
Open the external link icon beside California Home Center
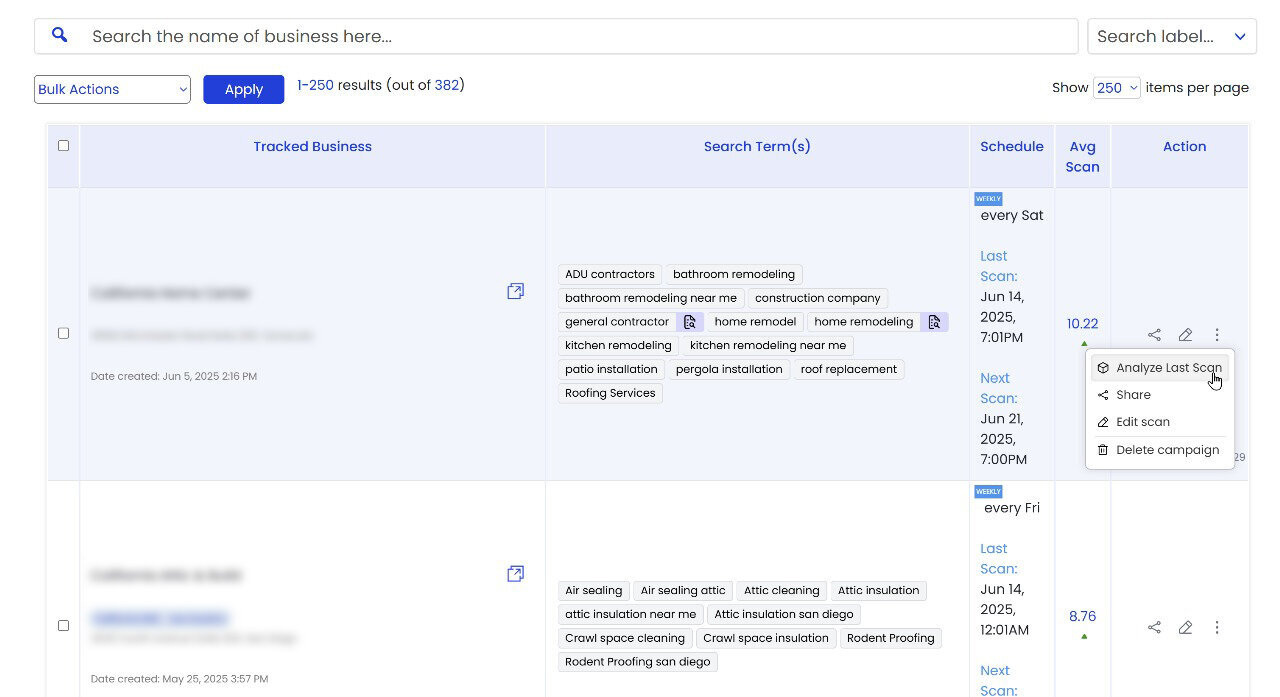515,291
